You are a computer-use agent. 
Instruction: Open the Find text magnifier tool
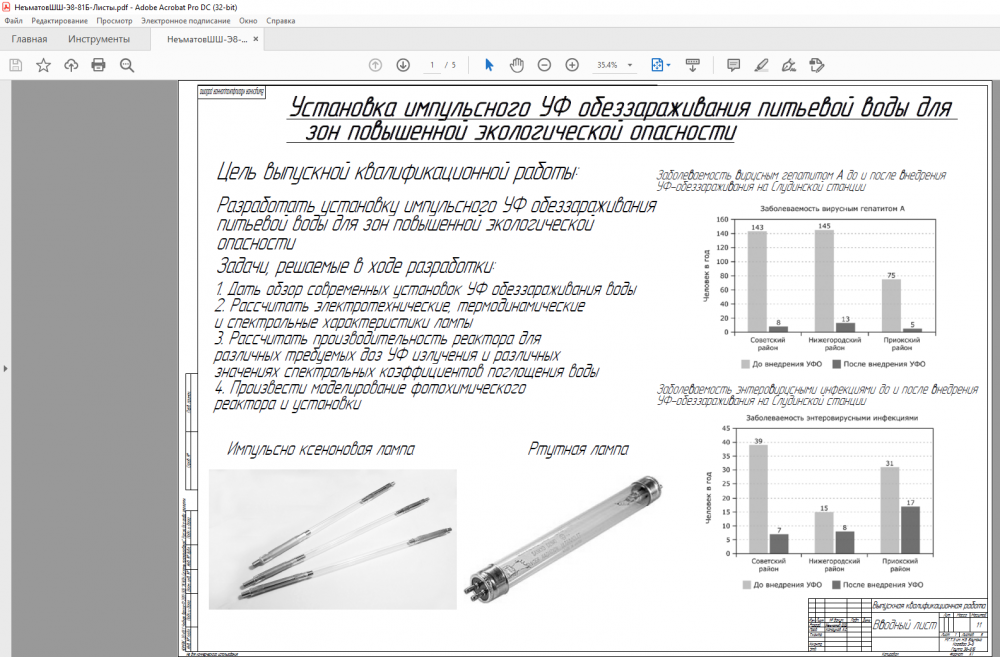coord(127,65)
